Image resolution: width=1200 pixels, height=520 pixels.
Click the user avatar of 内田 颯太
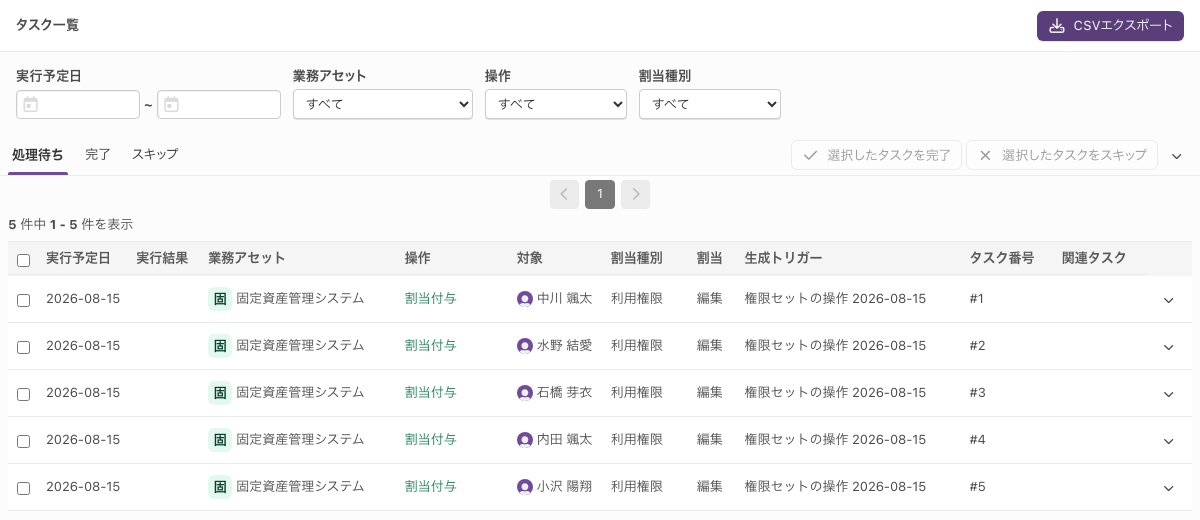coord(525,440)
